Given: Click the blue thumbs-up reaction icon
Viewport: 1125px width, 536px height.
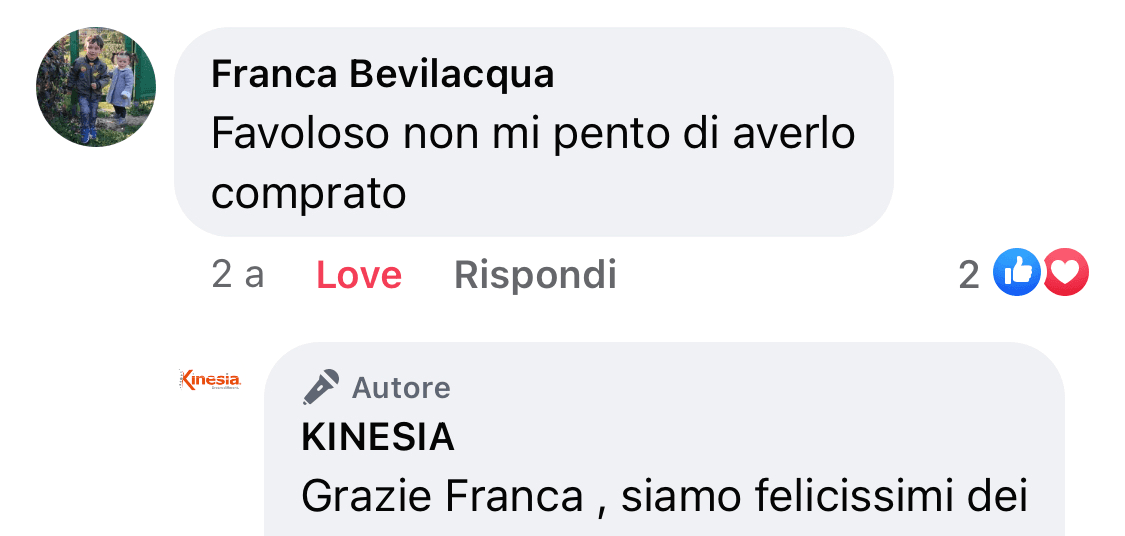Looking at the screenshot, I should [1016, 273].
